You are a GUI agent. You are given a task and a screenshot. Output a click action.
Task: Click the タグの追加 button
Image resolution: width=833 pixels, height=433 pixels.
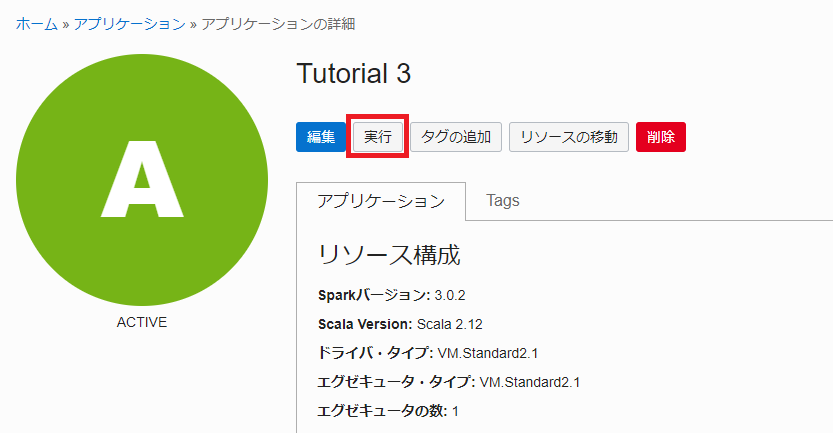(x=456, y=137)
